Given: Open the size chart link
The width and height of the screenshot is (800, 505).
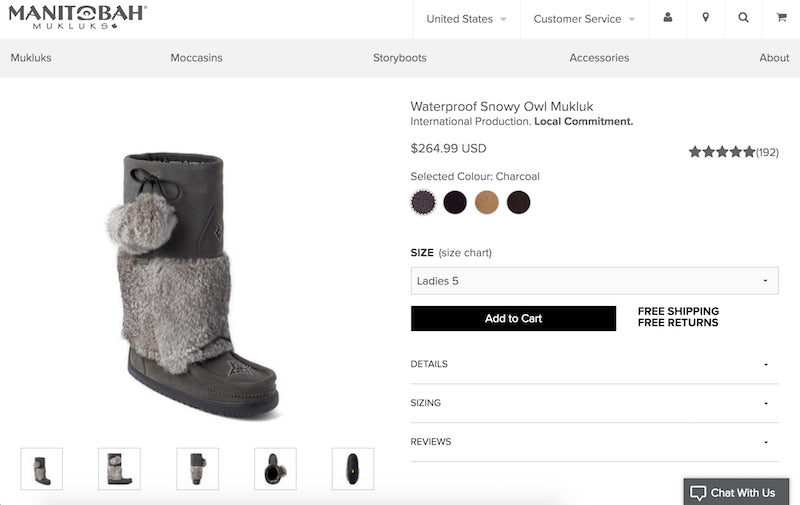Looking at the screenshot, I should (x=465, y=253).
